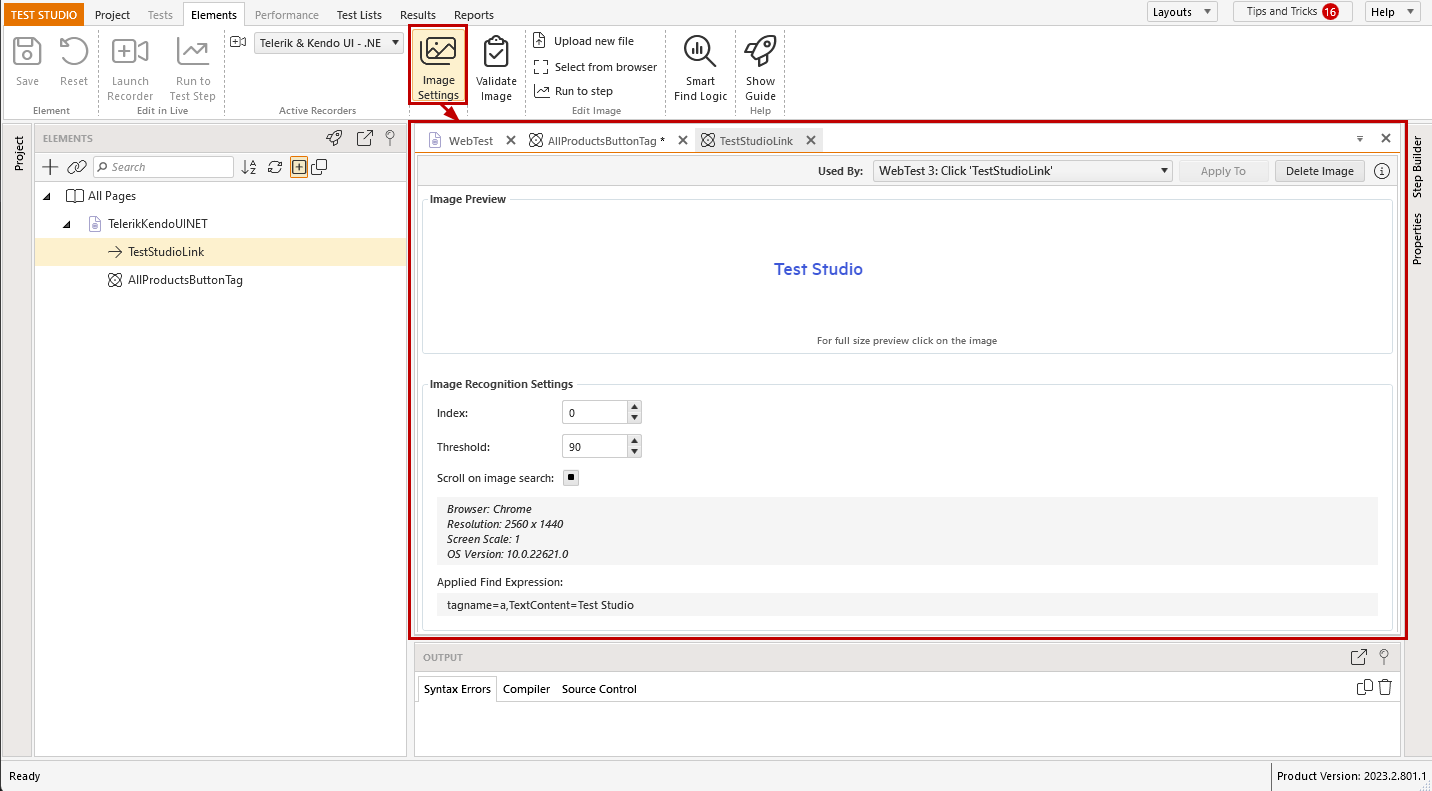Open the Step Builder side panel
1432x791 pixels.
[1417, 166]
